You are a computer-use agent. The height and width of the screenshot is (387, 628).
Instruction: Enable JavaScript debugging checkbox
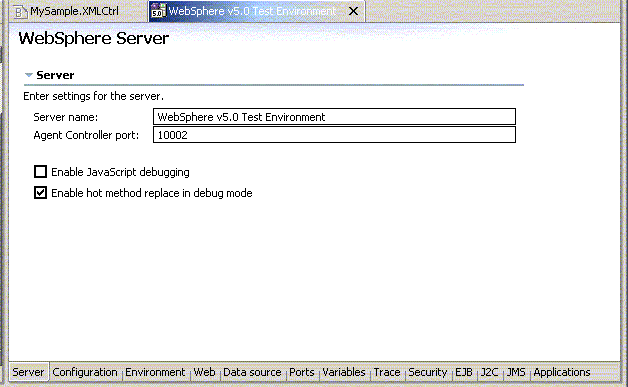[x=40, y=171]
